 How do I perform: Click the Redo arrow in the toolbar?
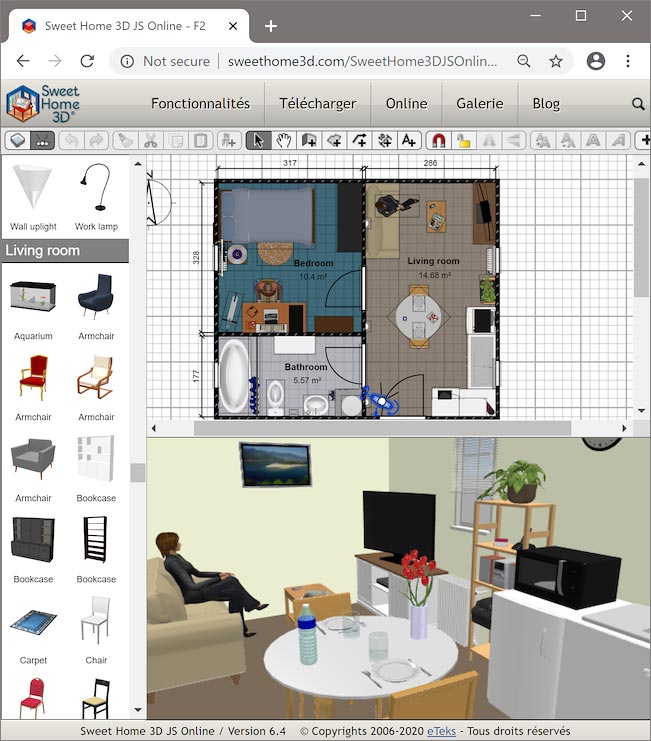(x=96, y=140)
